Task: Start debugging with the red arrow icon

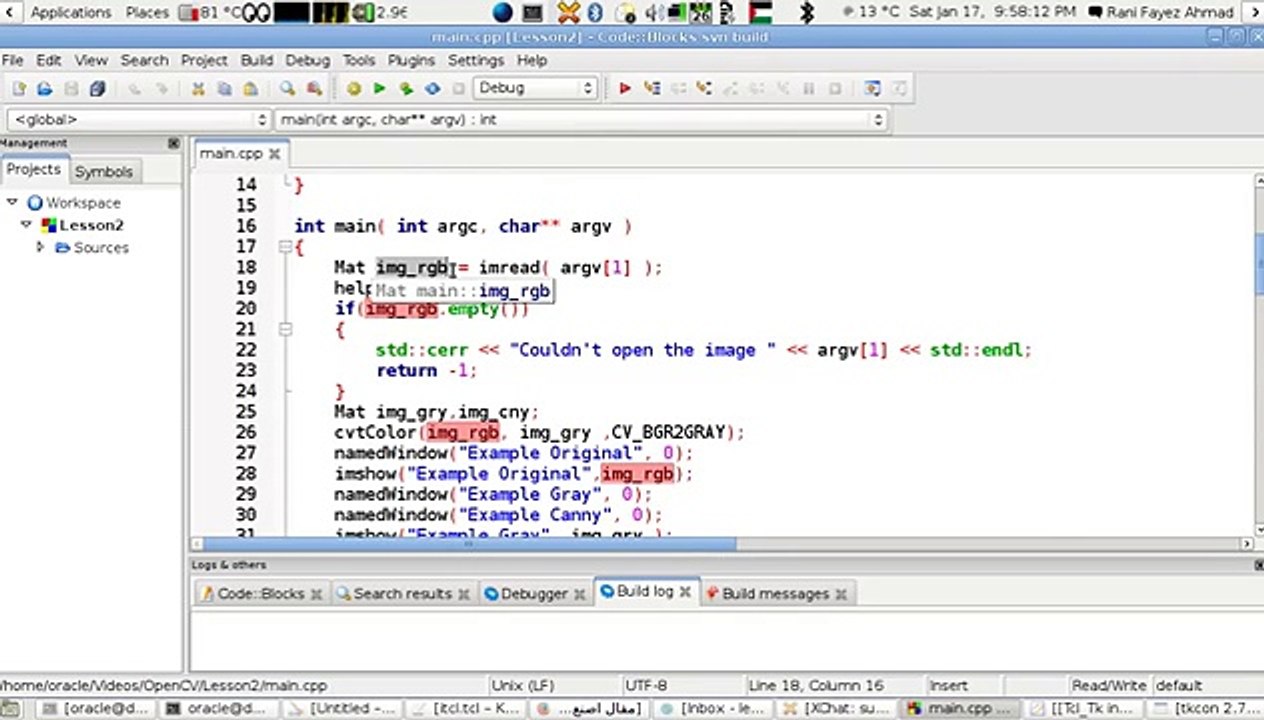Action: (625, 88)
